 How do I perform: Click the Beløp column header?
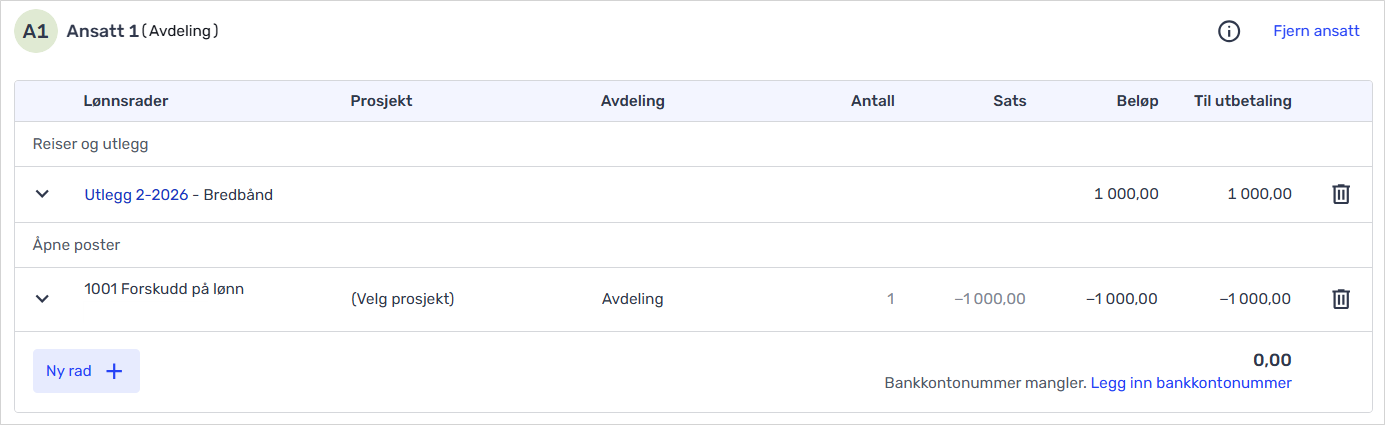click(1137, 101)
